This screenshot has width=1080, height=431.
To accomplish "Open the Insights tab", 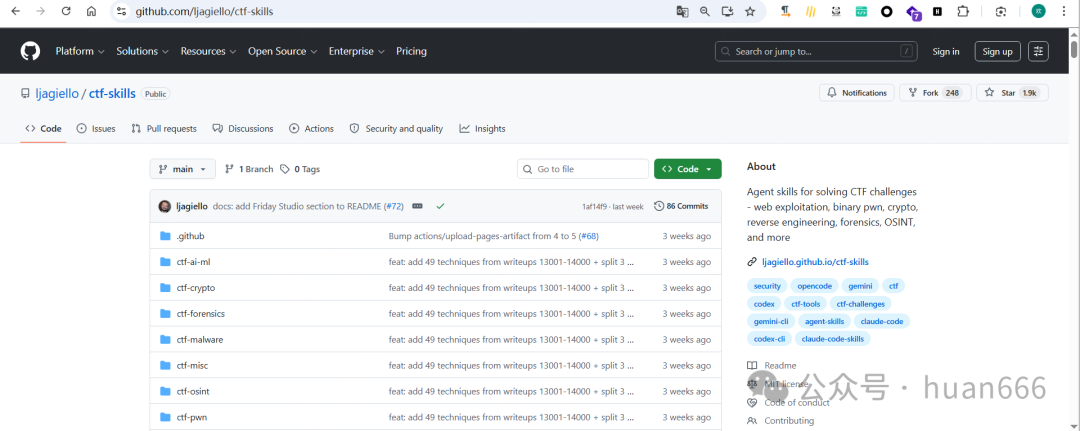I will [x=482, y=129].
